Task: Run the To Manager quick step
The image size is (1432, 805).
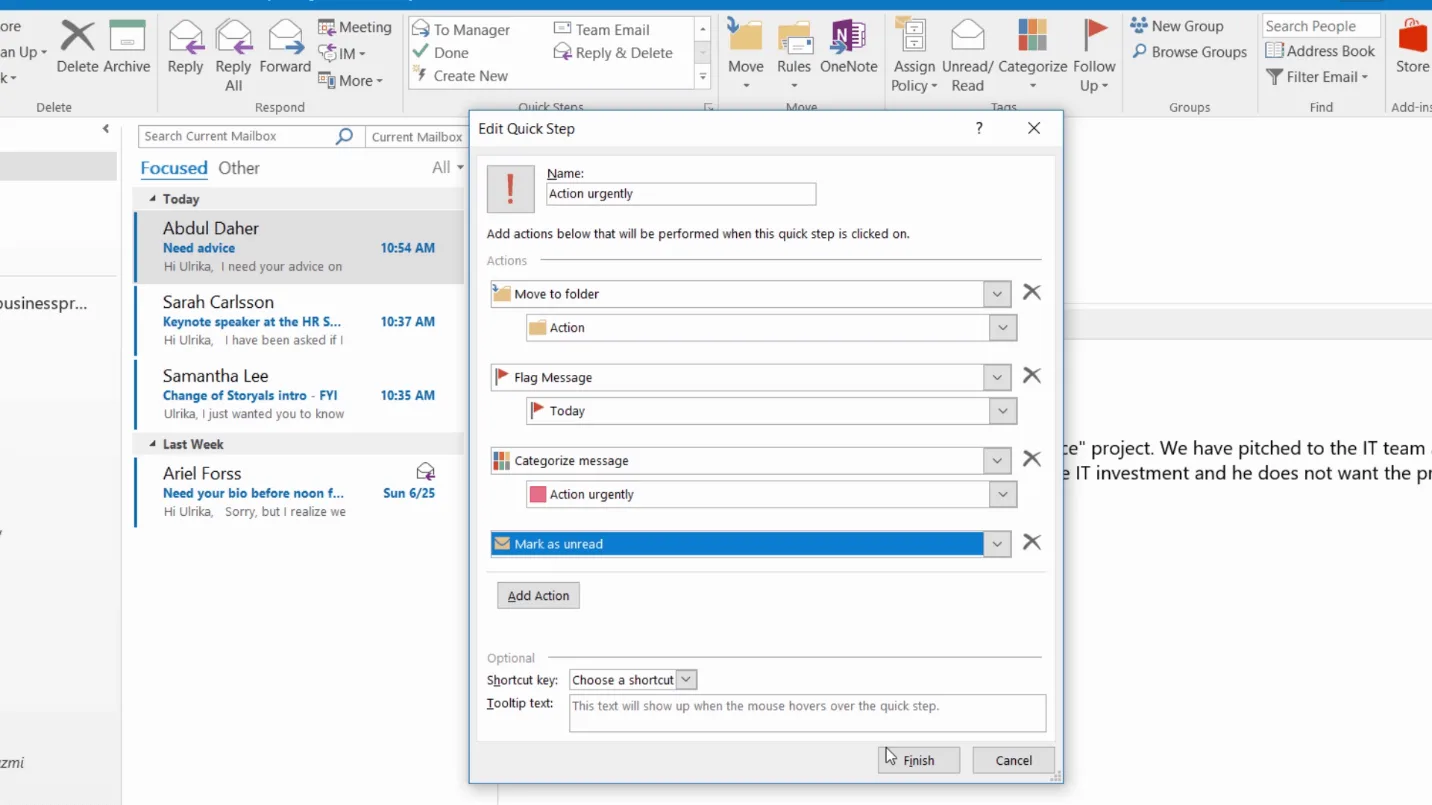Action: tap(462, 29)
